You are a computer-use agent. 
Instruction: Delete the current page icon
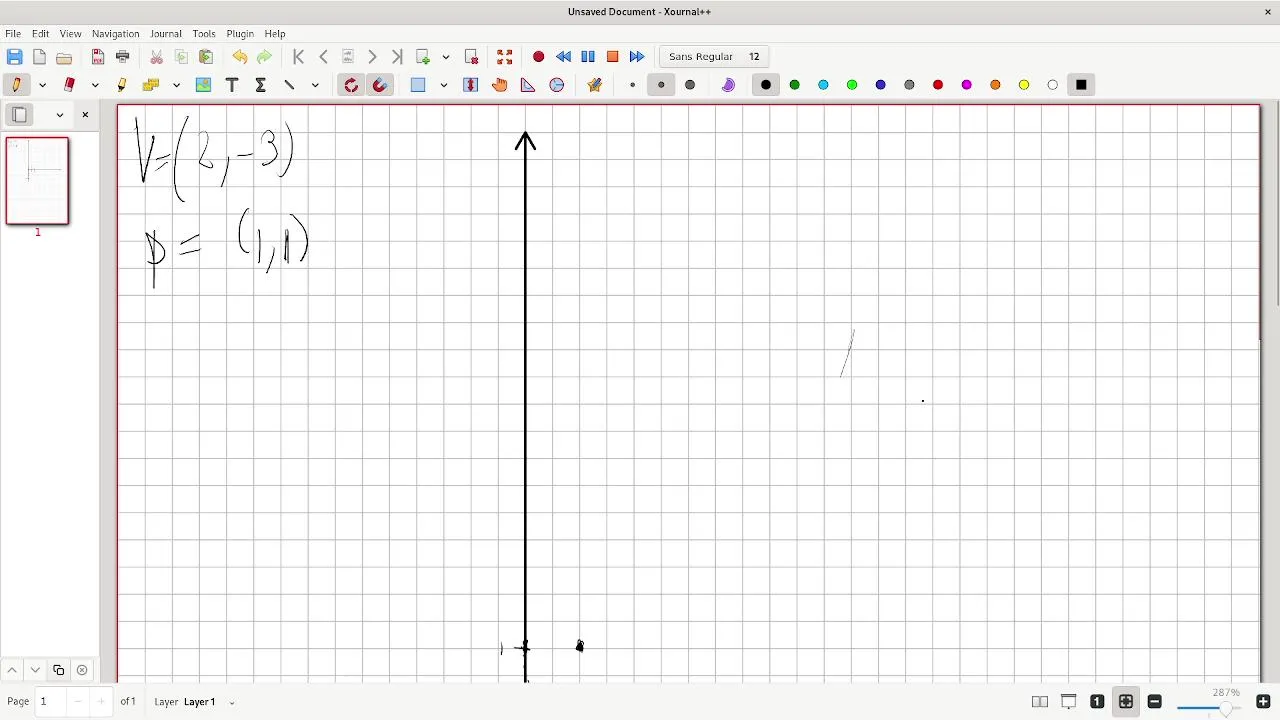tap(471, 57)
